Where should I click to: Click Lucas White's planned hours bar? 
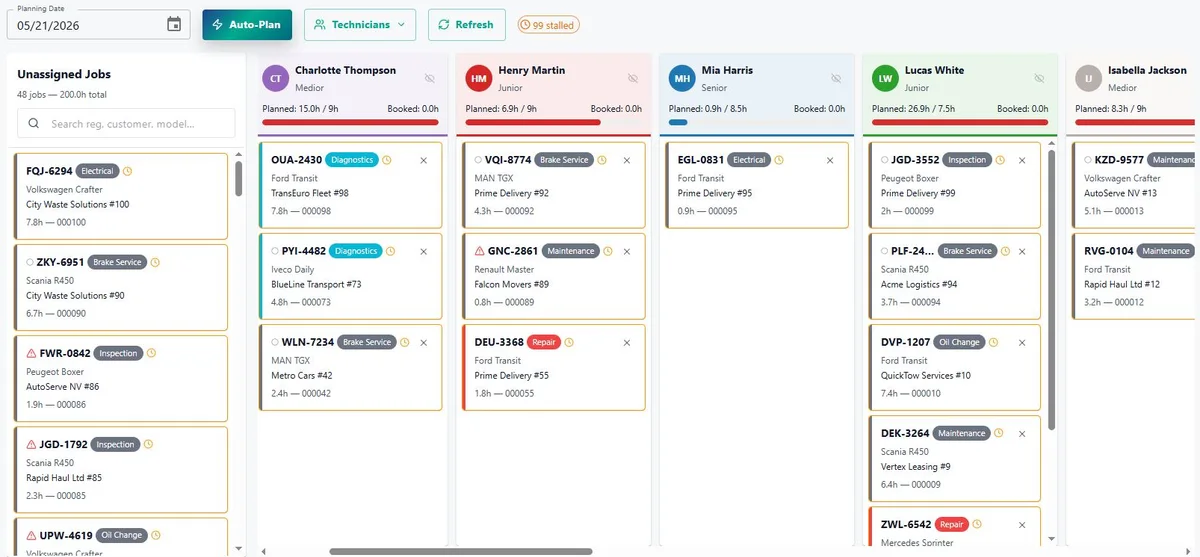click(x=959, y=122)
